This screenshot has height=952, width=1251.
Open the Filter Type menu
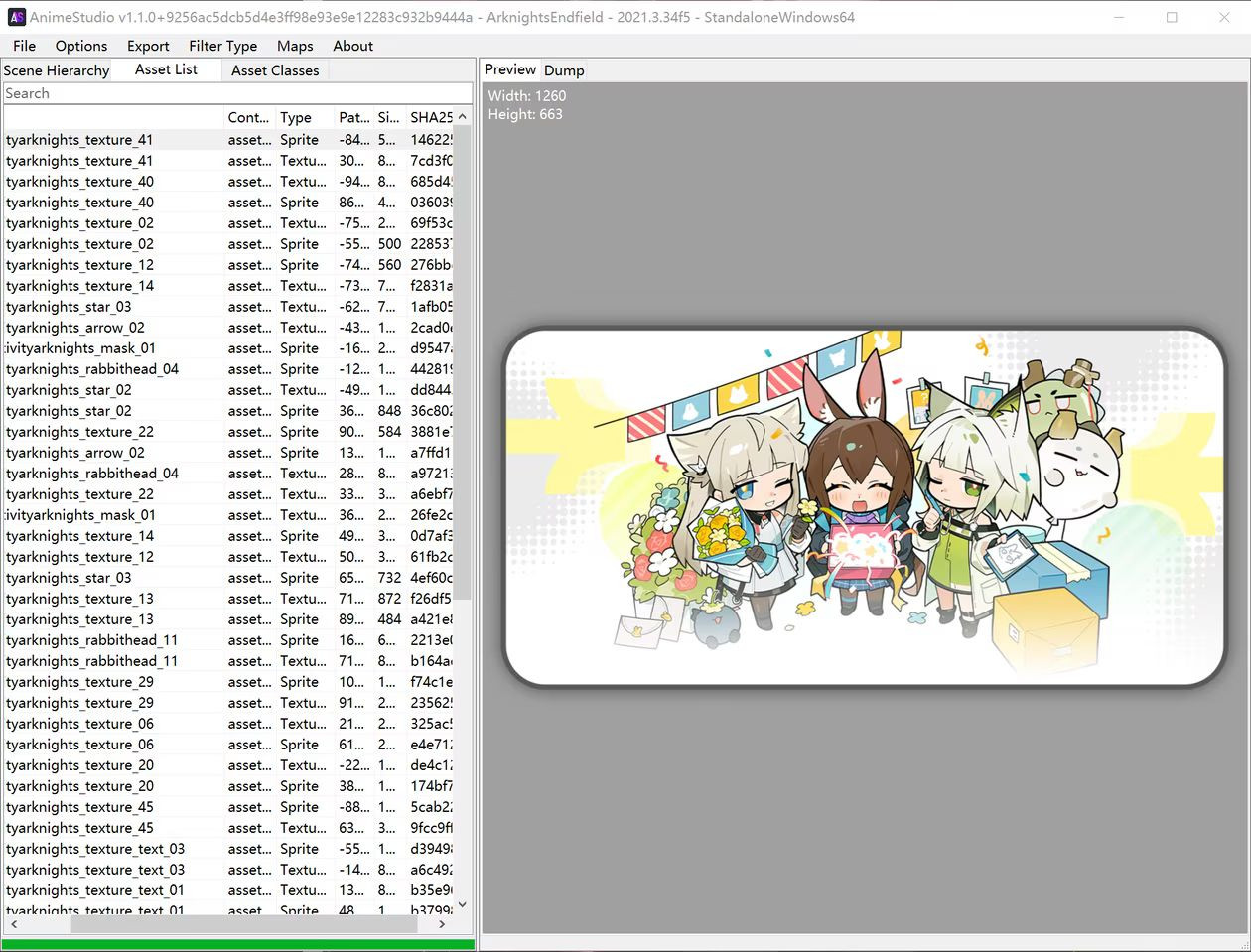click(222, 46)
